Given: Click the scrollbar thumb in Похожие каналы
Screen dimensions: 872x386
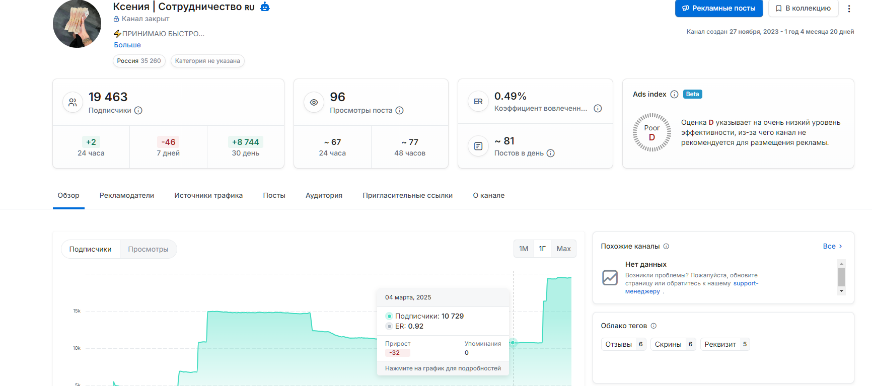Looking at the screenshot, I should coord(841,276).
